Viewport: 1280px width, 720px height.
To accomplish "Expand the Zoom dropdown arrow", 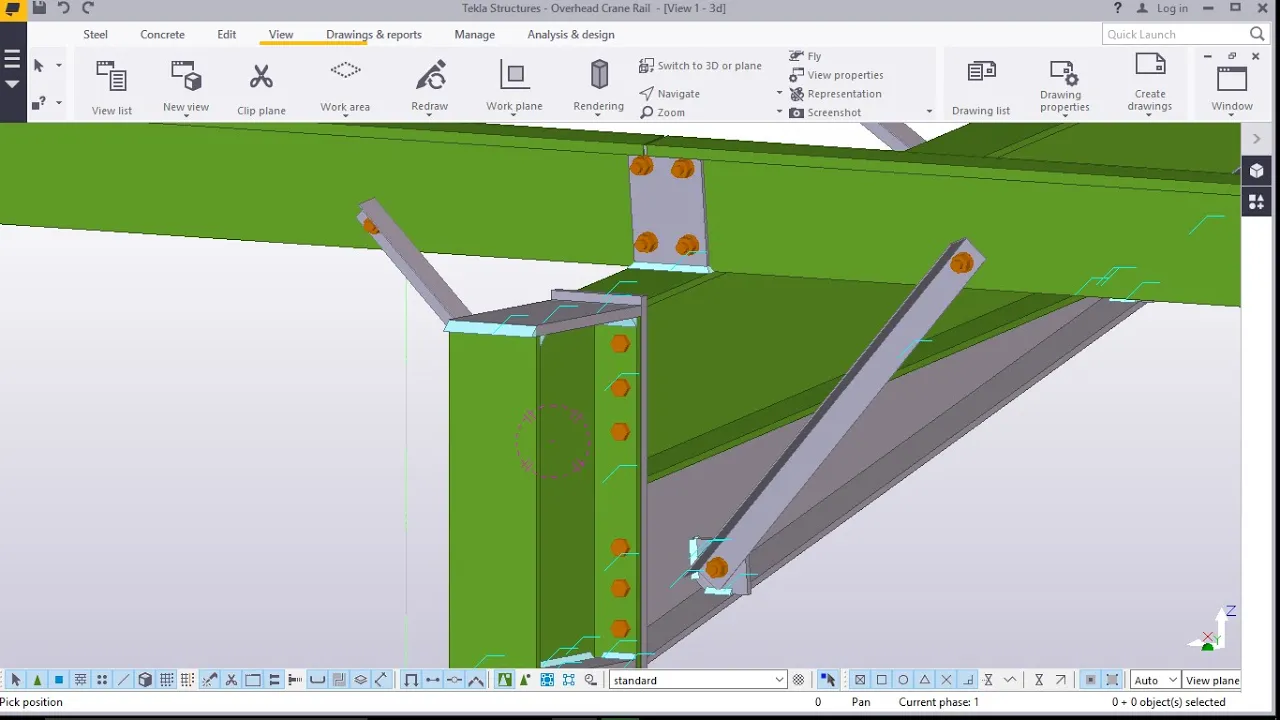I will coord(780,112).
